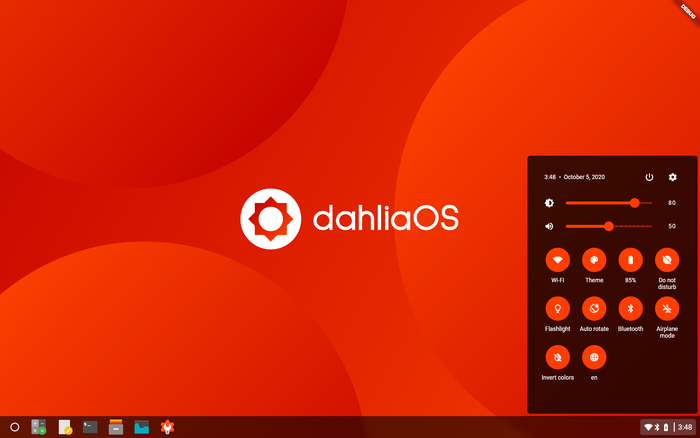The width and height of the screenshot is (700, 438).
Task: Enable Airplane mode tile
Action: (x=667, y=309)
